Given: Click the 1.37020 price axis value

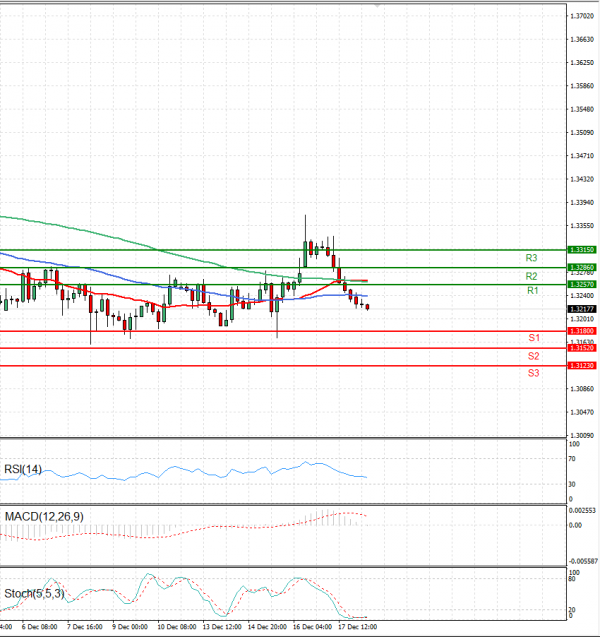Looking at the screenshot, I should pyautogui.click(x=582, y=16).
